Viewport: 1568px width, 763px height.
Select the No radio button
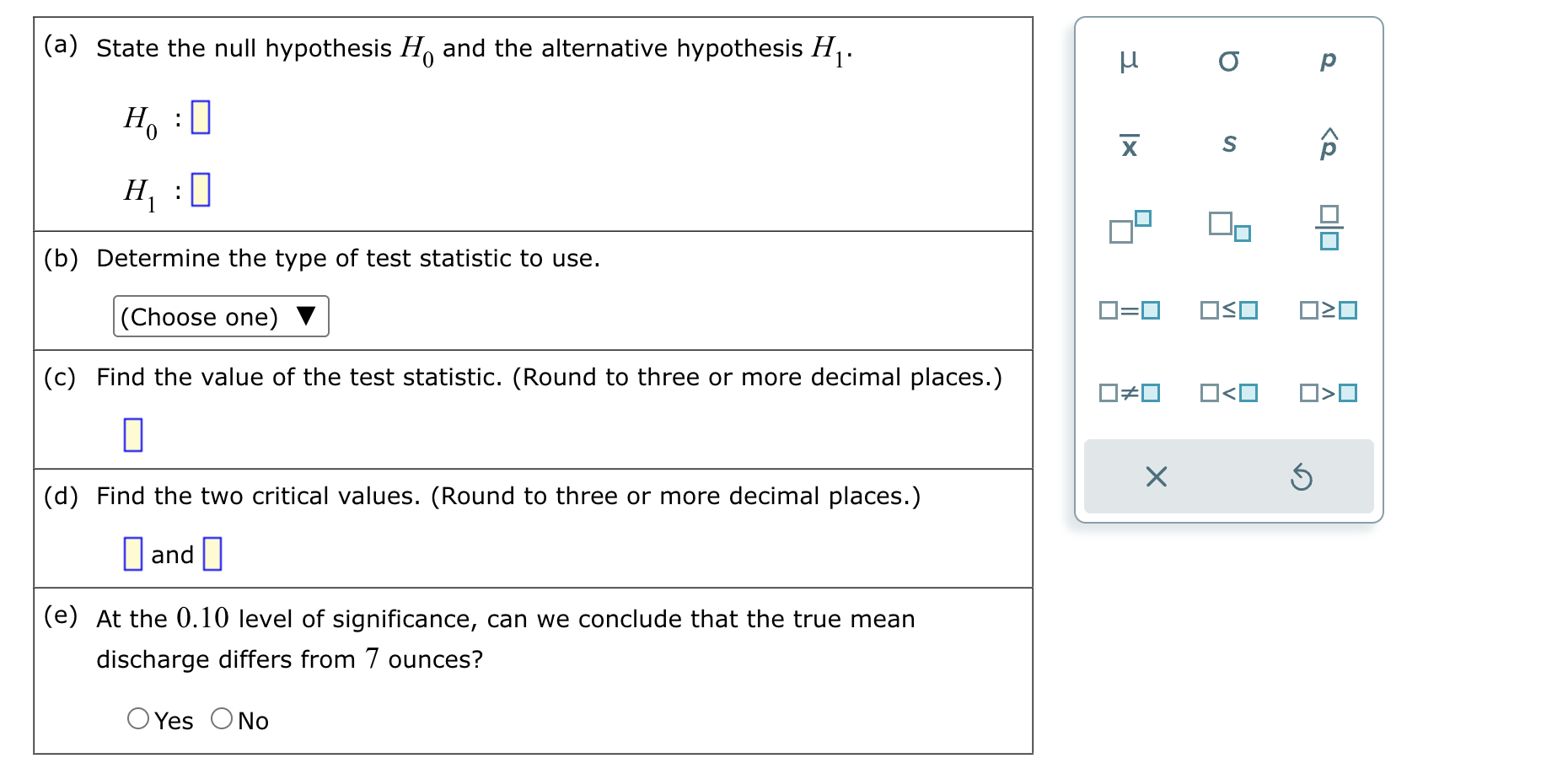pos(222,719)
